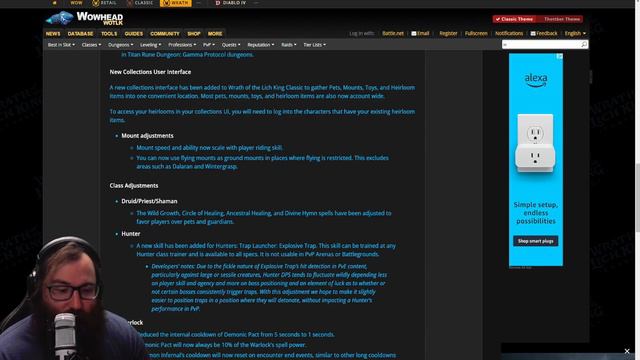Open the Database menu
640x360 pixels.
coord(80,34)
